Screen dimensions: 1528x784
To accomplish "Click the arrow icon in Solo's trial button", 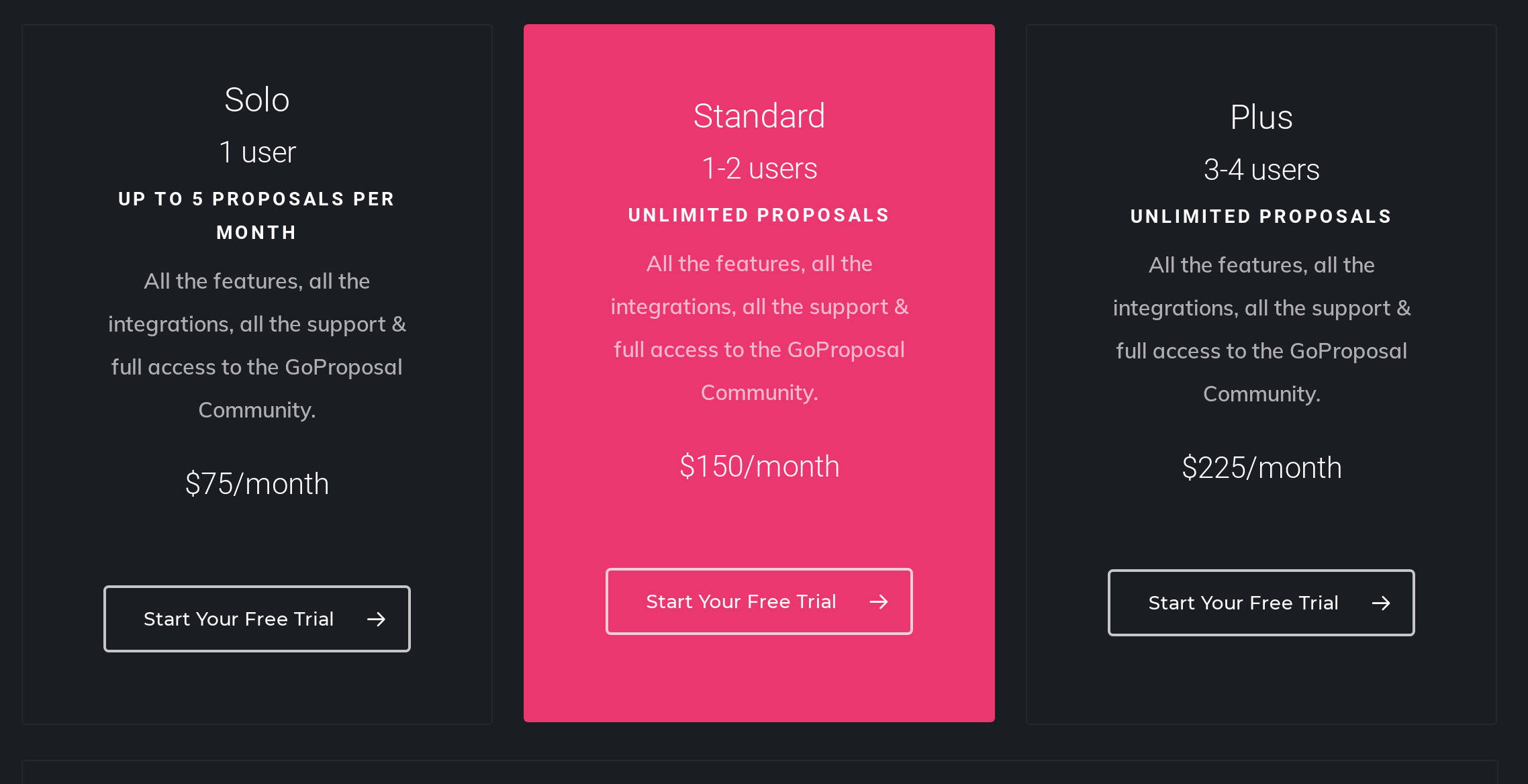I will [x=377, y=619].
